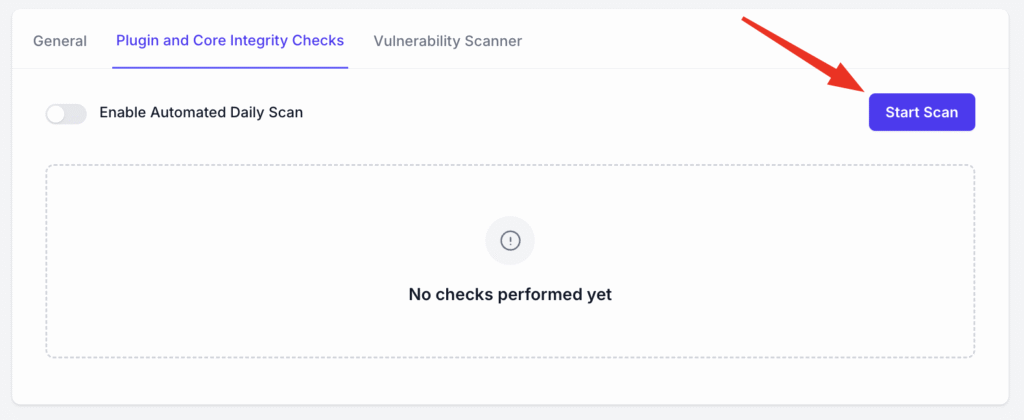Click the empty-state message heading
1024x420 pixels.
(x=510, y=295)
